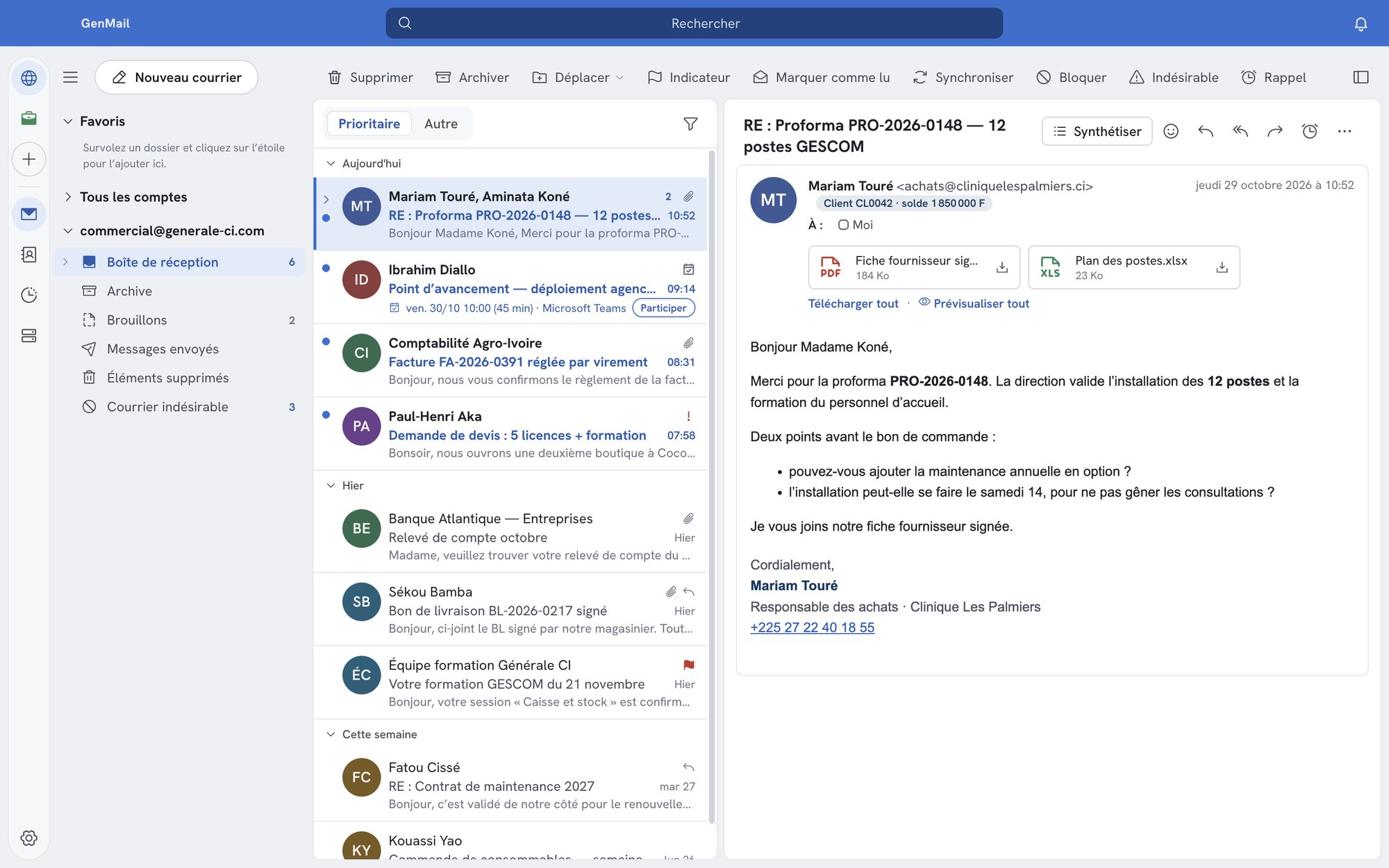Open the server icon in left rail

pos(29,335)
